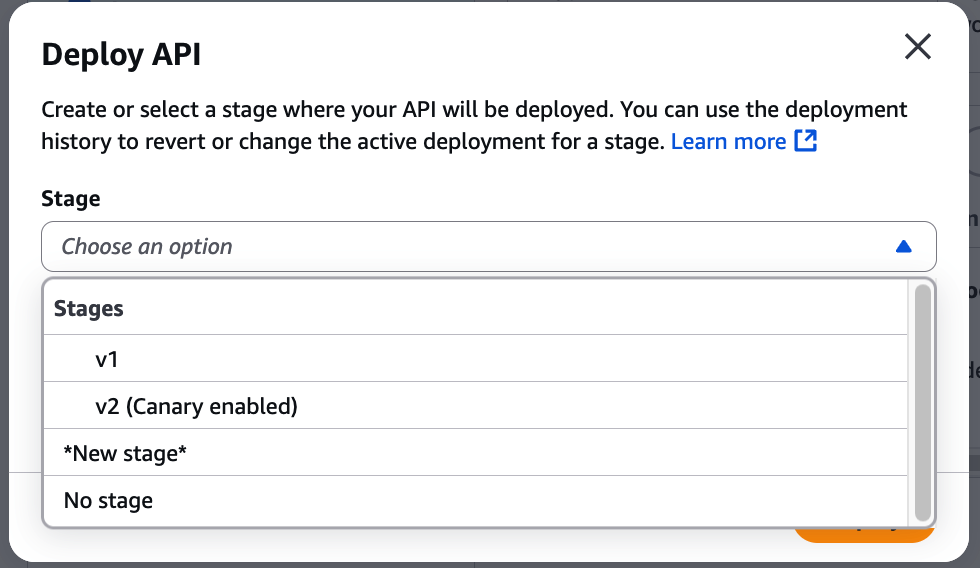
Task: Click the word Create in dialog description
Action: click(74, 109)
